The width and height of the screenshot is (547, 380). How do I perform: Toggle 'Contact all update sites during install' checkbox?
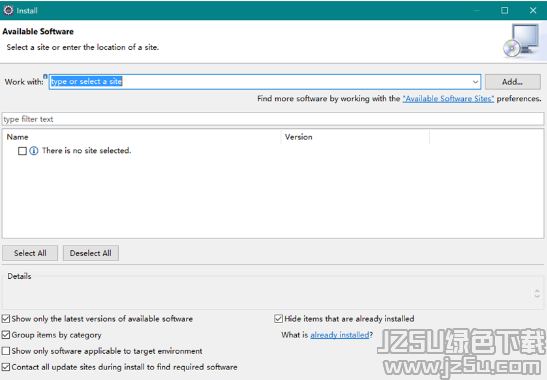(x=6, y=367)
